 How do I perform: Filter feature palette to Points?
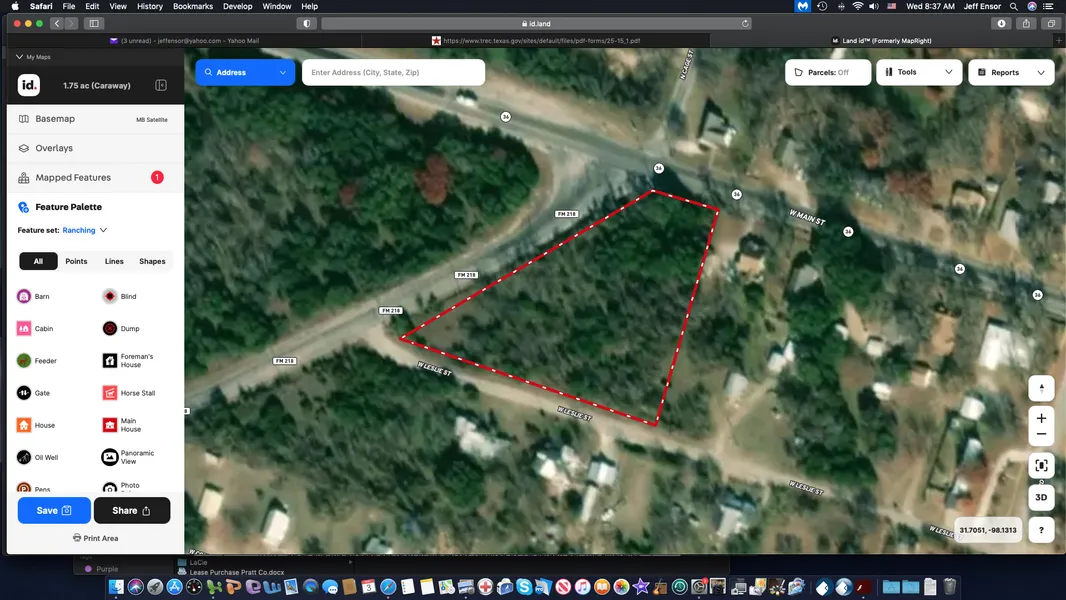point(76,261)
